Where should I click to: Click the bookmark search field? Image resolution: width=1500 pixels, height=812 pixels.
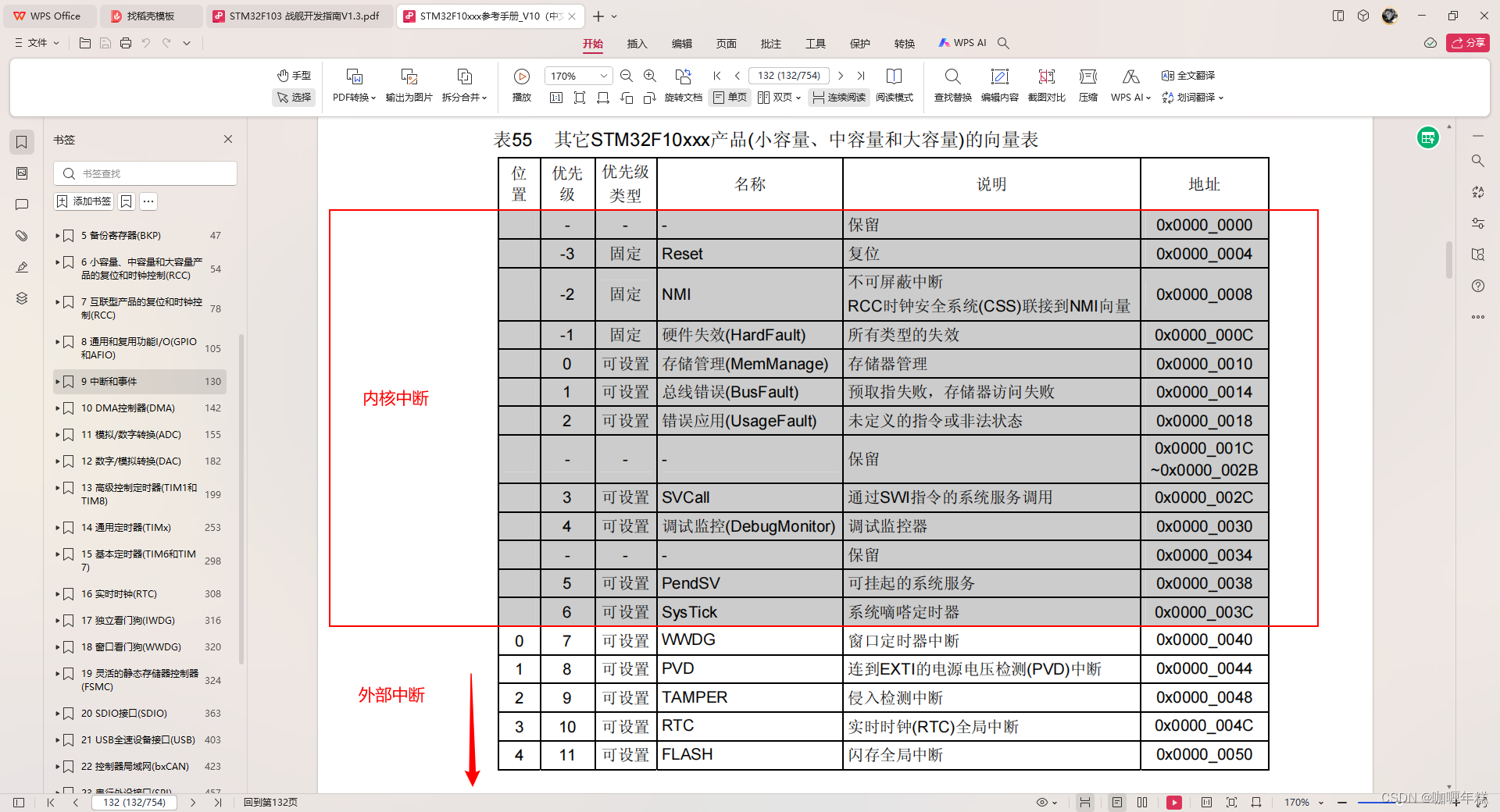tap(145, 173)
